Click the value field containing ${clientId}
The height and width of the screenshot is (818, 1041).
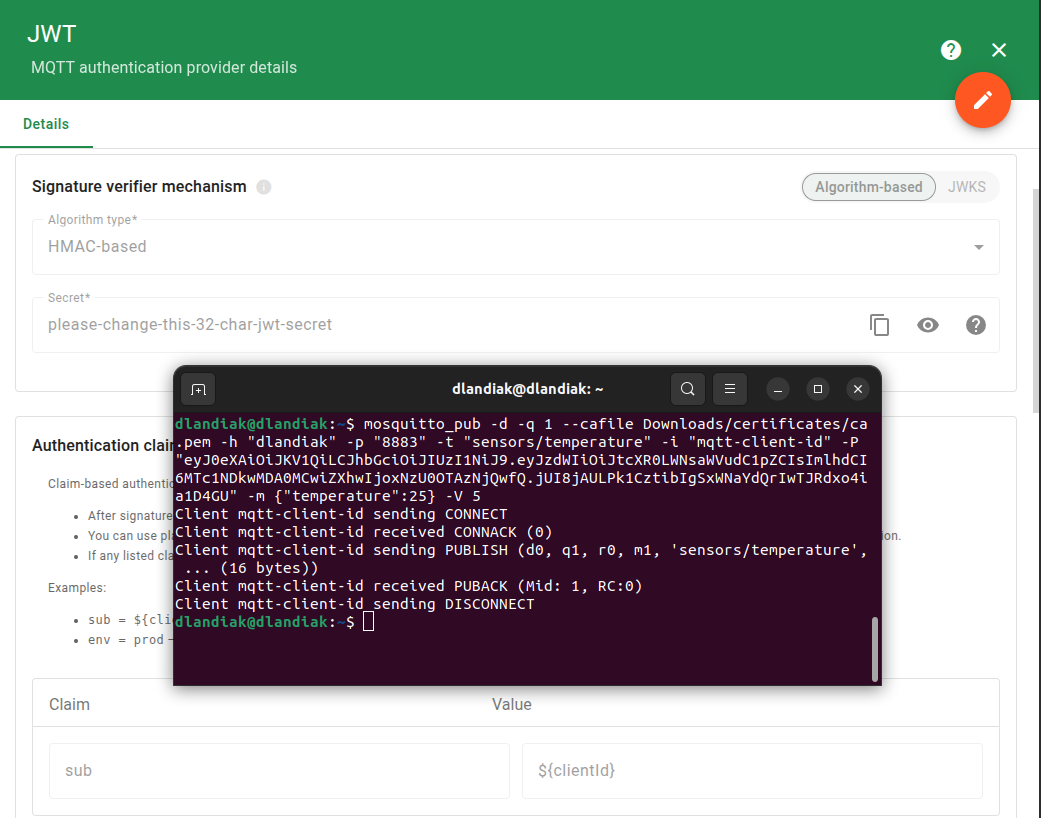751,771
